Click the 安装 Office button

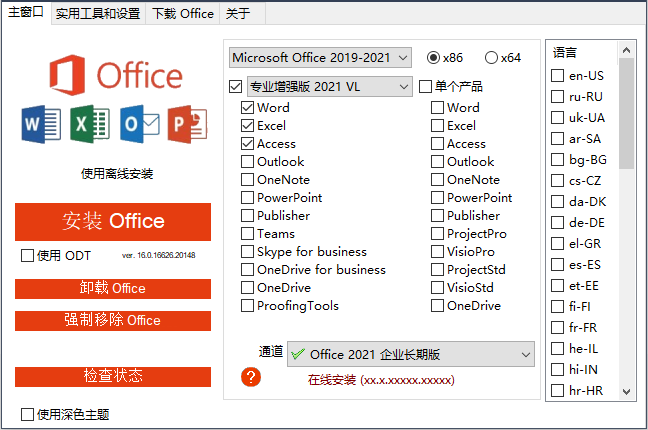pos(113,221)
